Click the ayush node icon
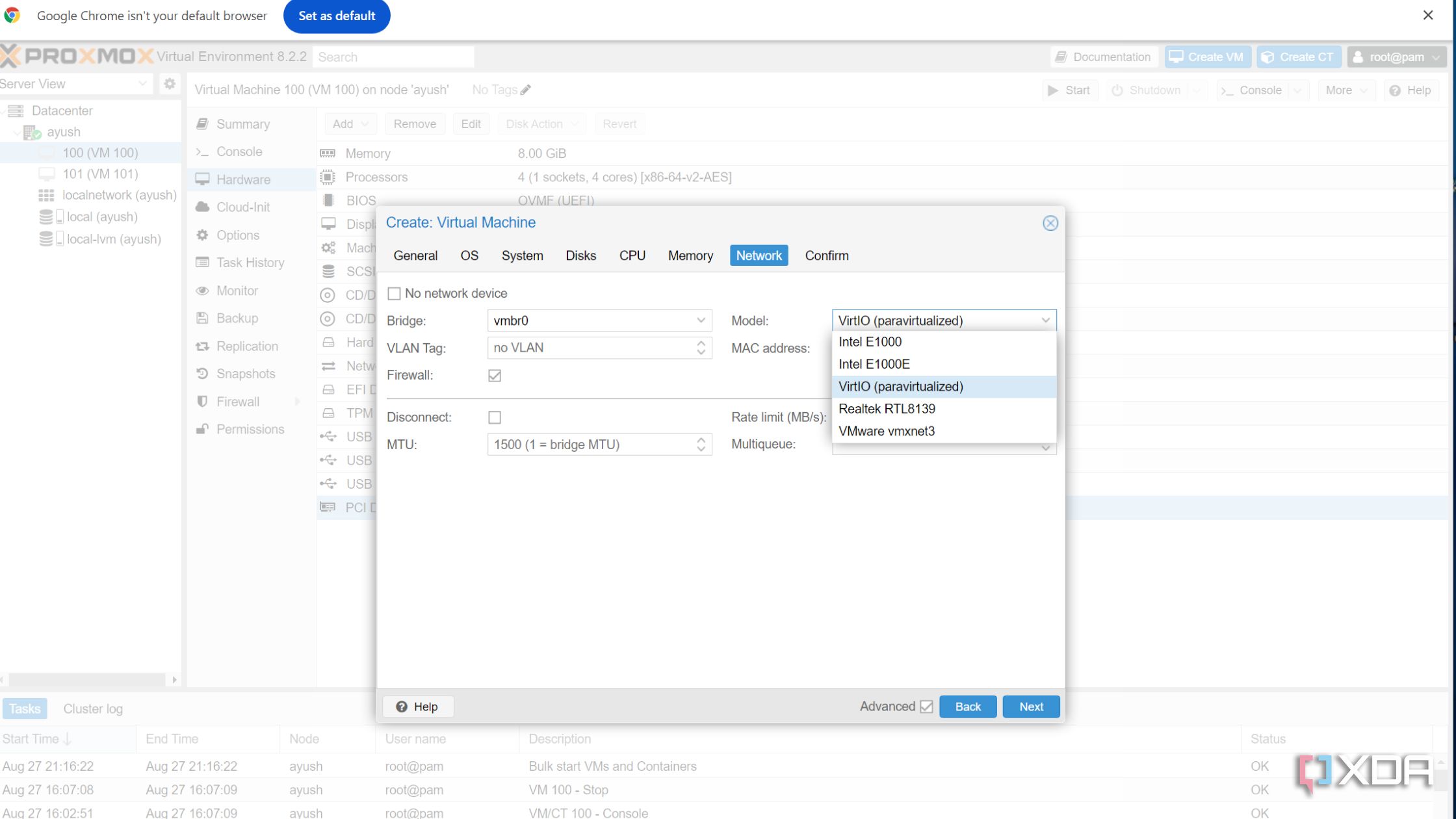This screenshot has width=1456, height=819. [x=32, y=133]
